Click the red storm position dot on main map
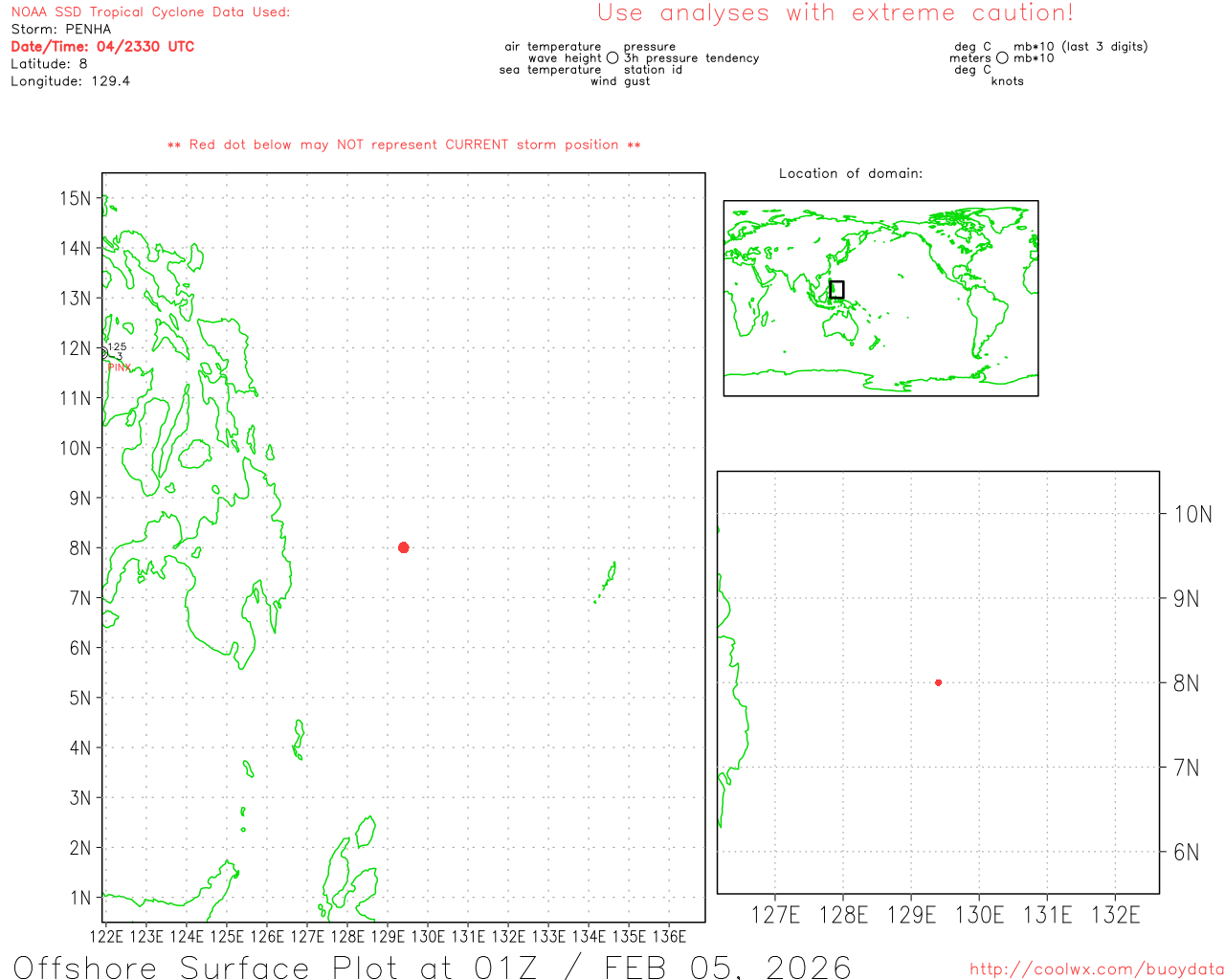 click(403, 547)
